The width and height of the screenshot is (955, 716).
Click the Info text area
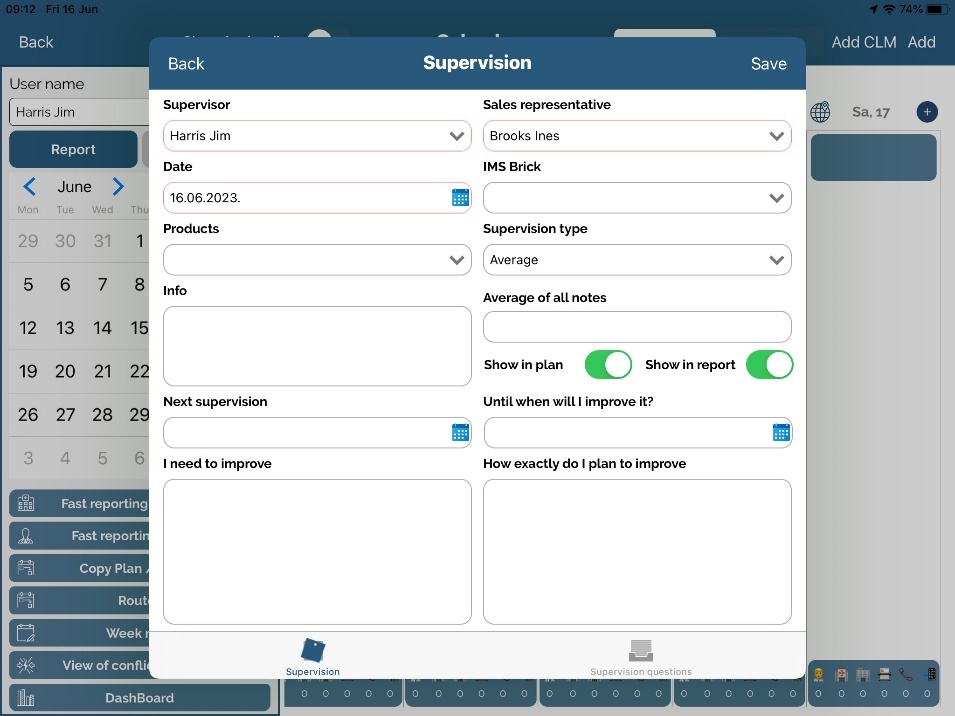click(x=317, y=346)
